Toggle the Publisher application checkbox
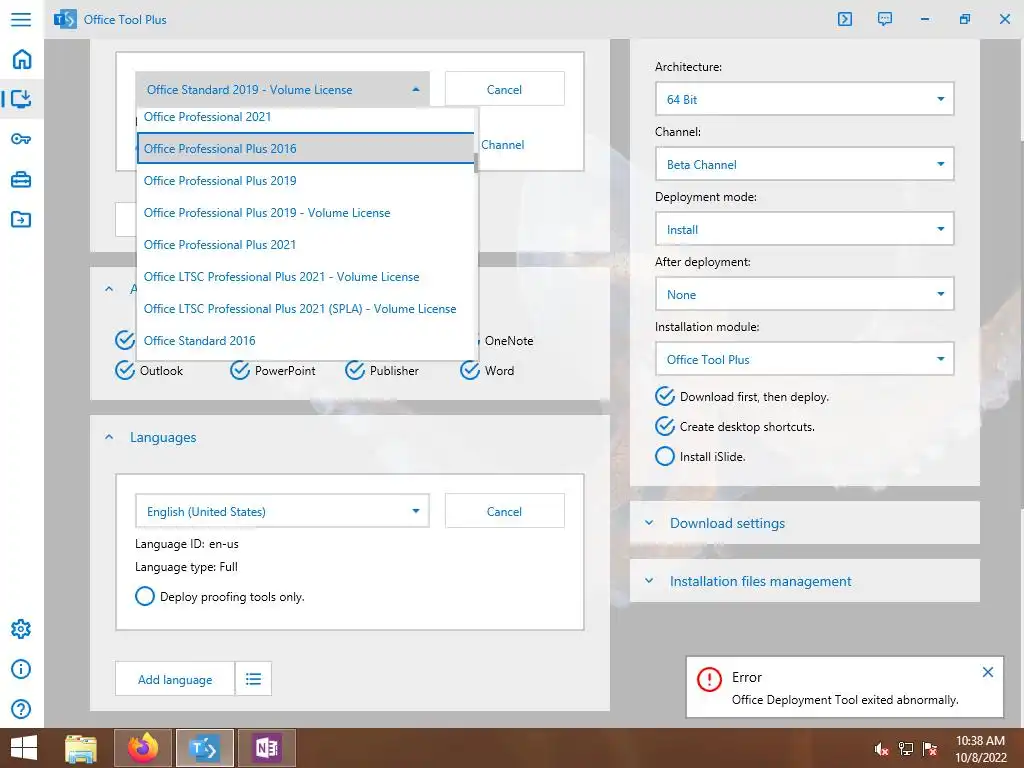Viewport: 1024px width, 768px height. 355,370
